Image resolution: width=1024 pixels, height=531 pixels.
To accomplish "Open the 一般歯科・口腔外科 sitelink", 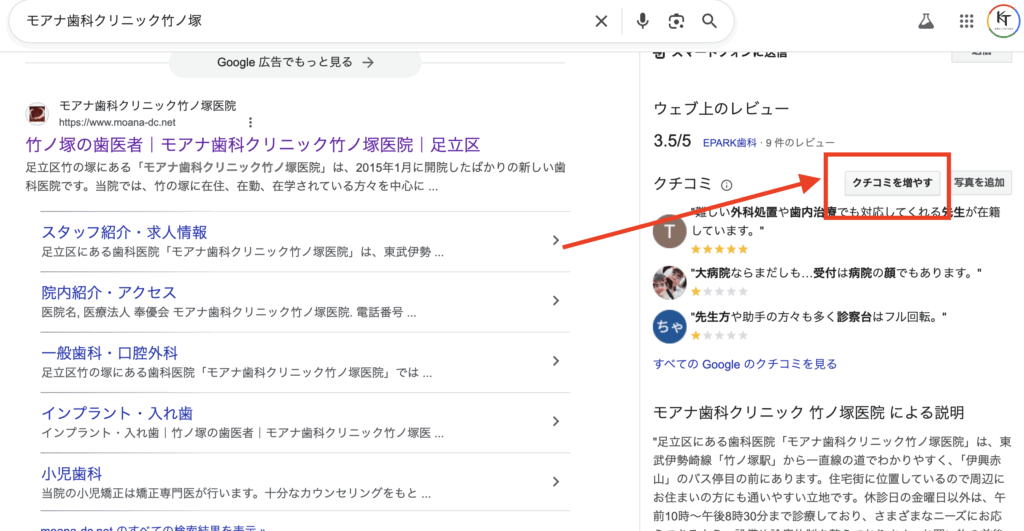I will tap(110, 353).
